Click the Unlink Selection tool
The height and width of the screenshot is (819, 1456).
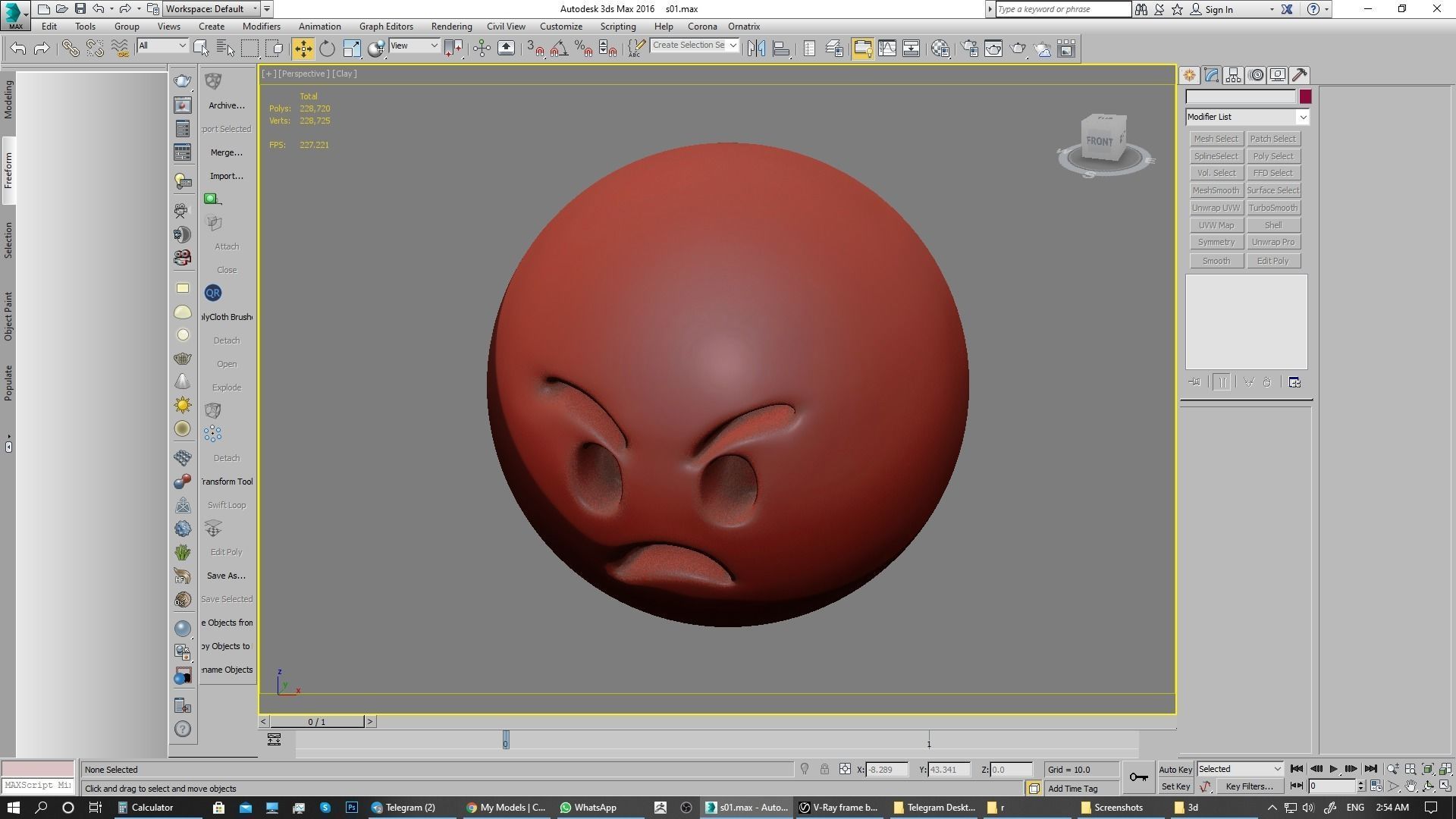pyautogui.click(x=95, y=49)
